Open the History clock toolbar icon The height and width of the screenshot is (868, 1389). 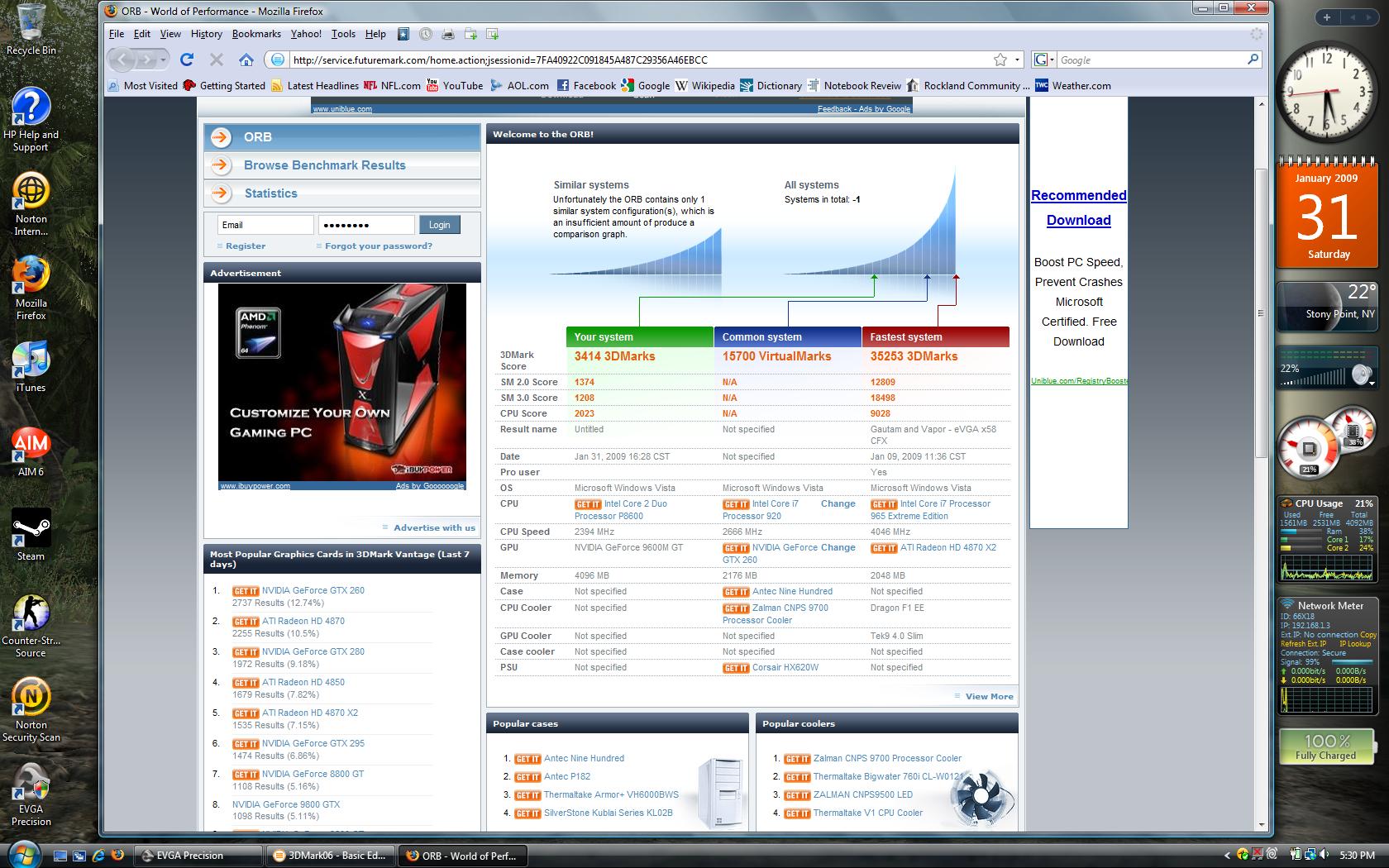[x=425, y=34]
